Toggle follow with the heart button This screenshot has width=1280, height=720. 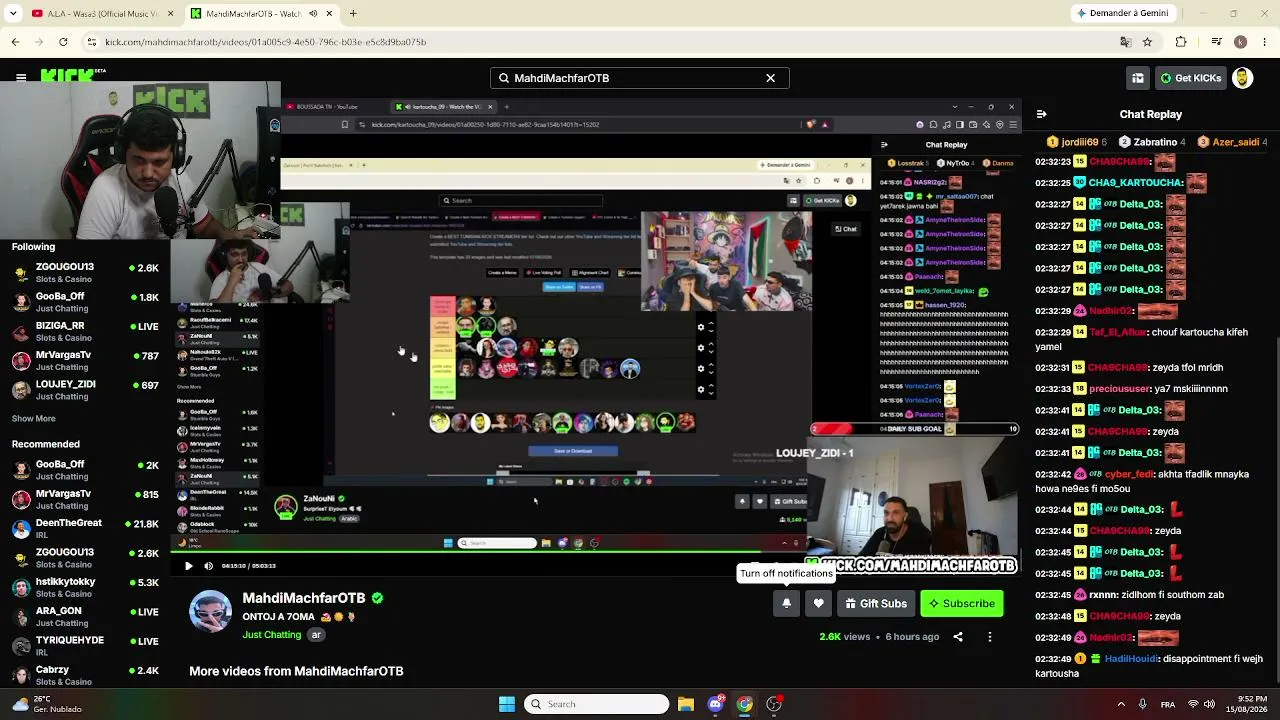818,603
